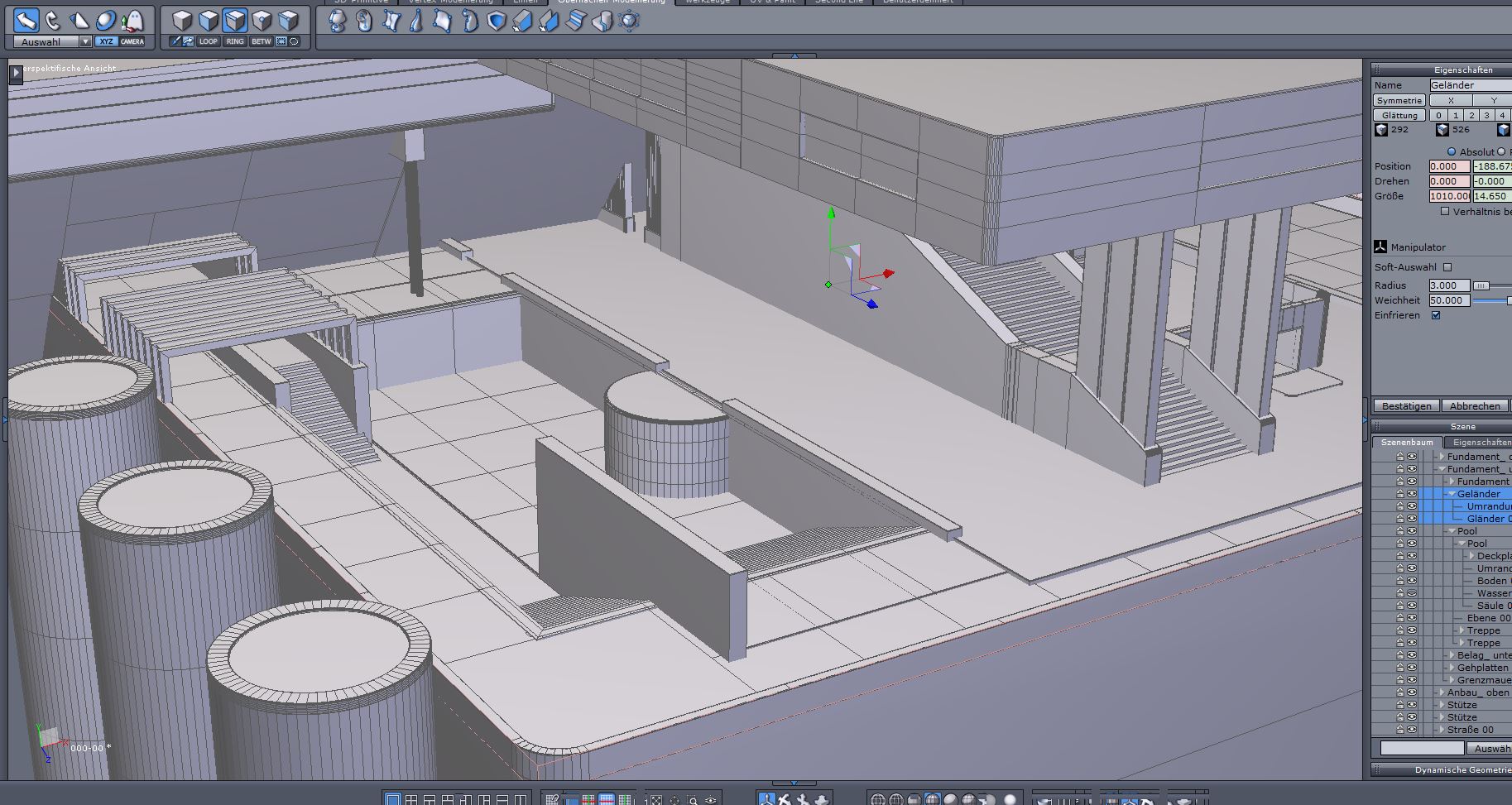Screen dimensions: 1512x805
Task: Open the Auswahl dropdown
Action: tap(84, 41)
